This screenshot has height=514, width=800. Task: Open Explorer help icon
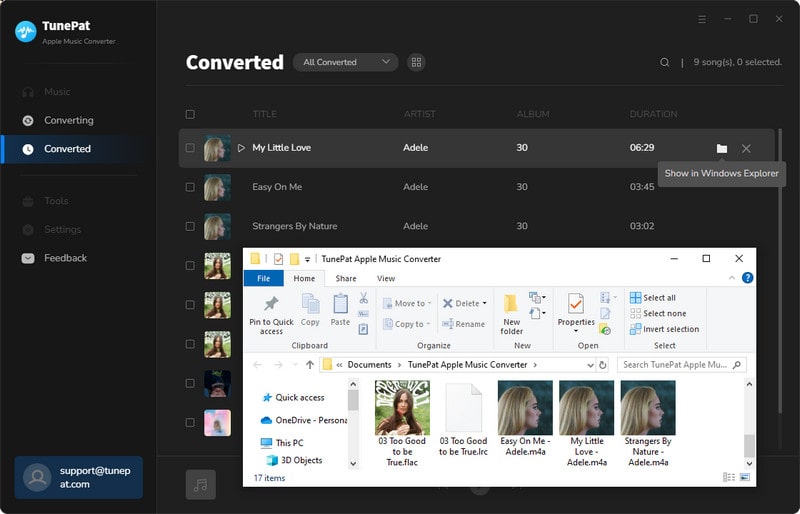pos(747,278)
